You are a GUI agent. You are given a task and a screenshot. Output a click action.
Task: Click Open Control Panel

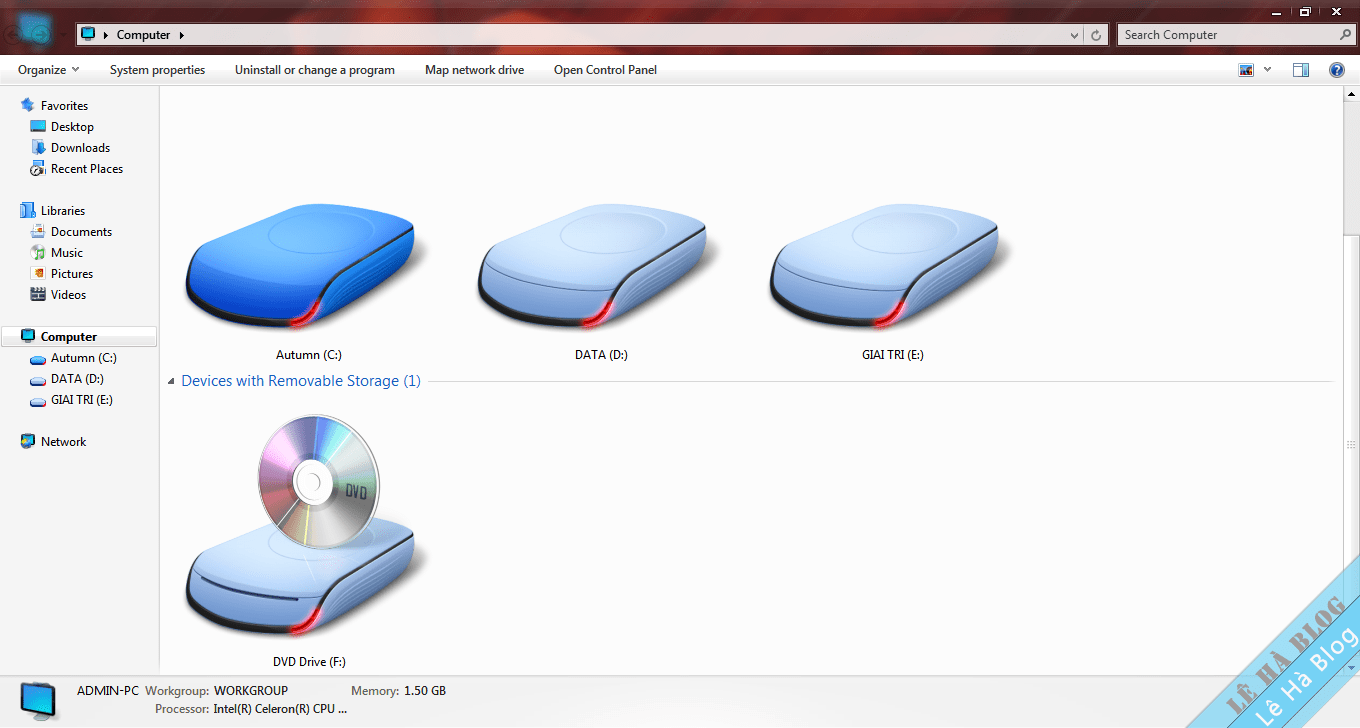pyautogui.click(x=605, y=70)
